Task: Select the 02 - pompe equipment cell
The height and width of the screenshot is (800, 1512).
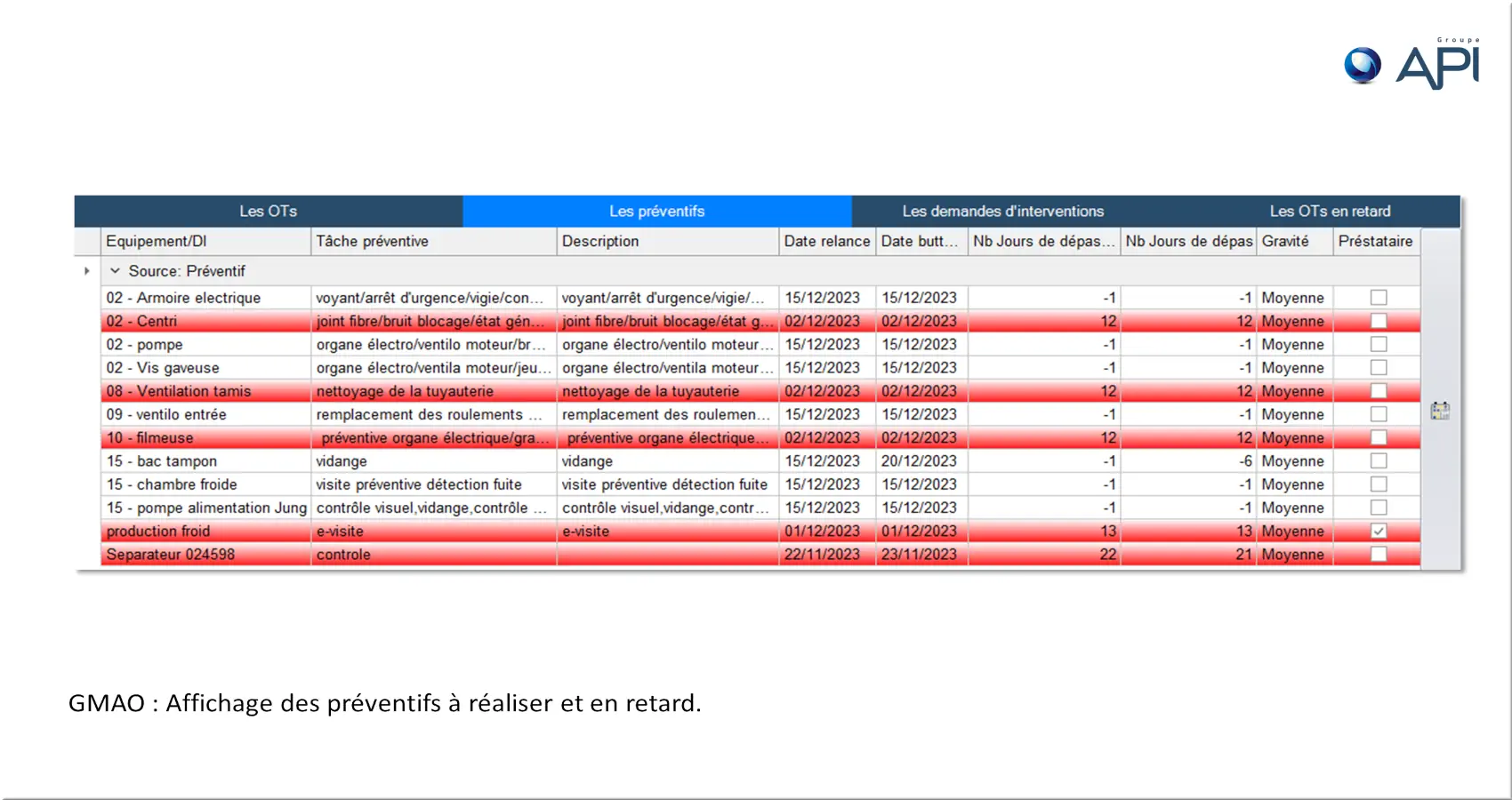Action: point(205,344)
